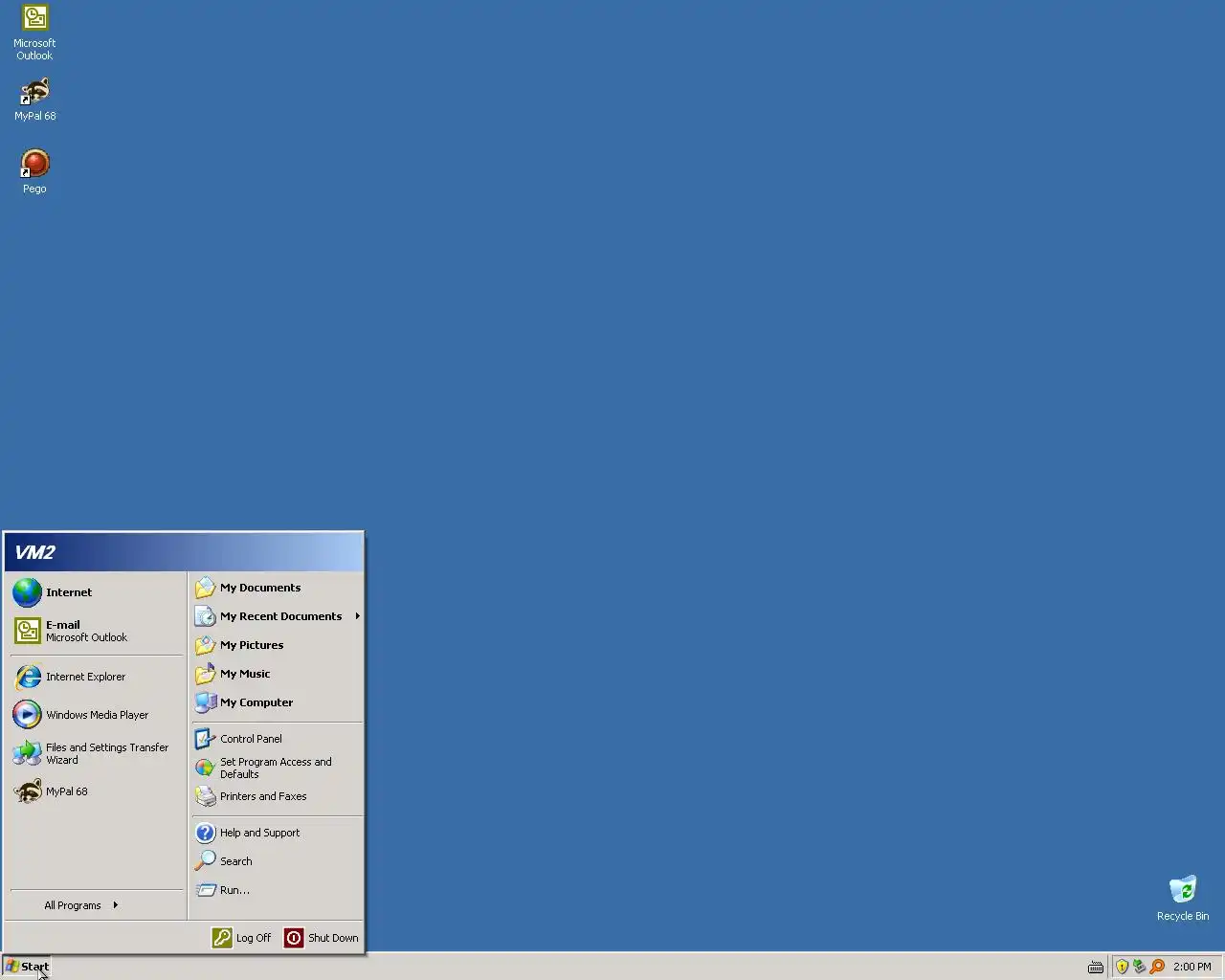
Task: Click the orange magnifier tray icon
Action: click(x=1157, y=967)
